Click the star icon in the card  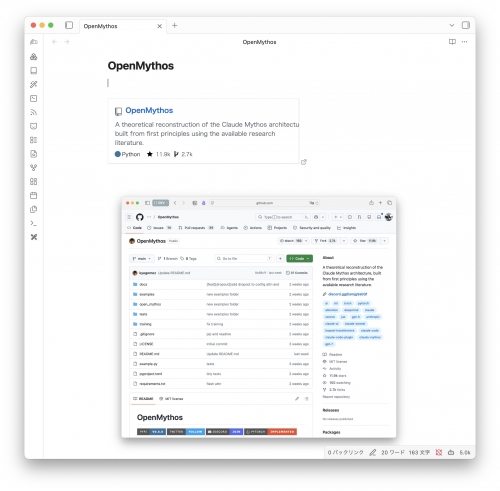(150, 154)
